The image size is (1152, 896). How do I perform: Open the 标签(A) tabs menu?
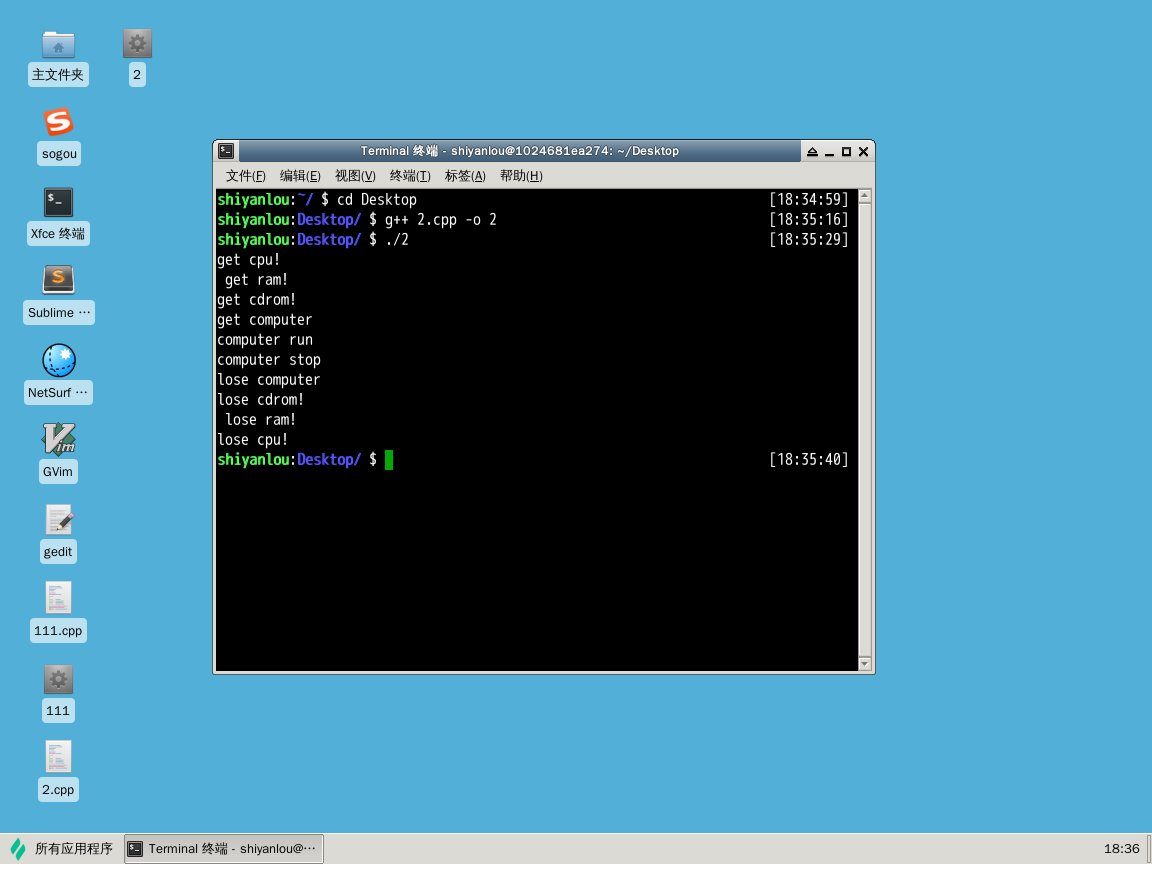coord(465,176)
